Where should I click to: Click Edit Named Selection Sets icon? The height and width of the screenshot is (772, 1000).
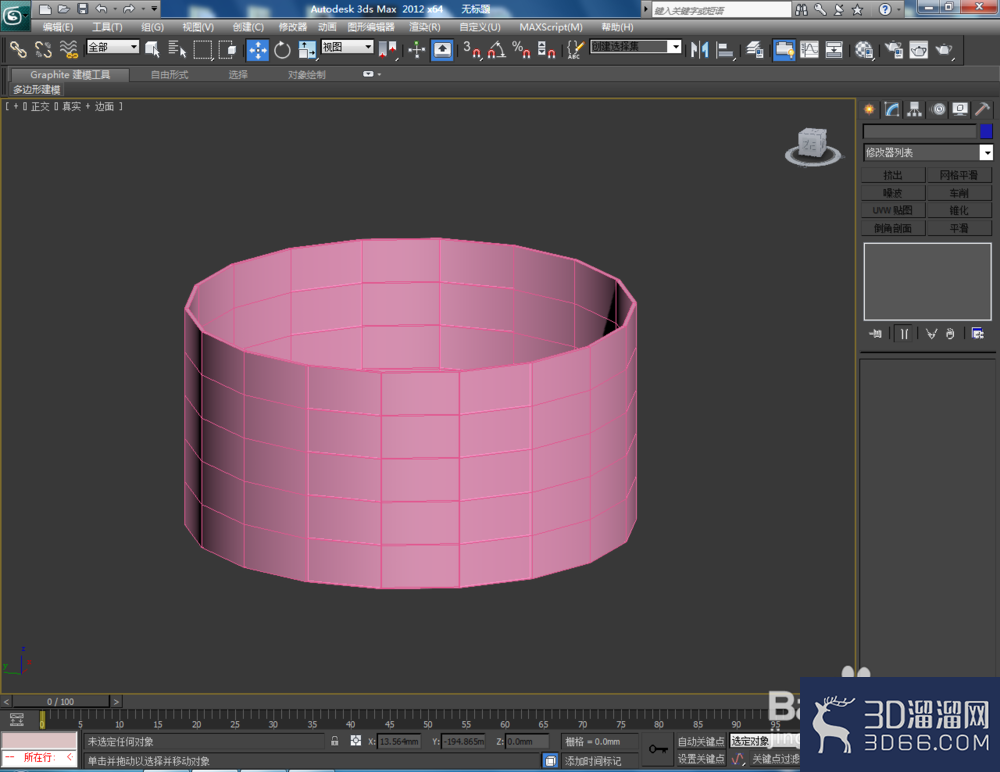point(575,50)
